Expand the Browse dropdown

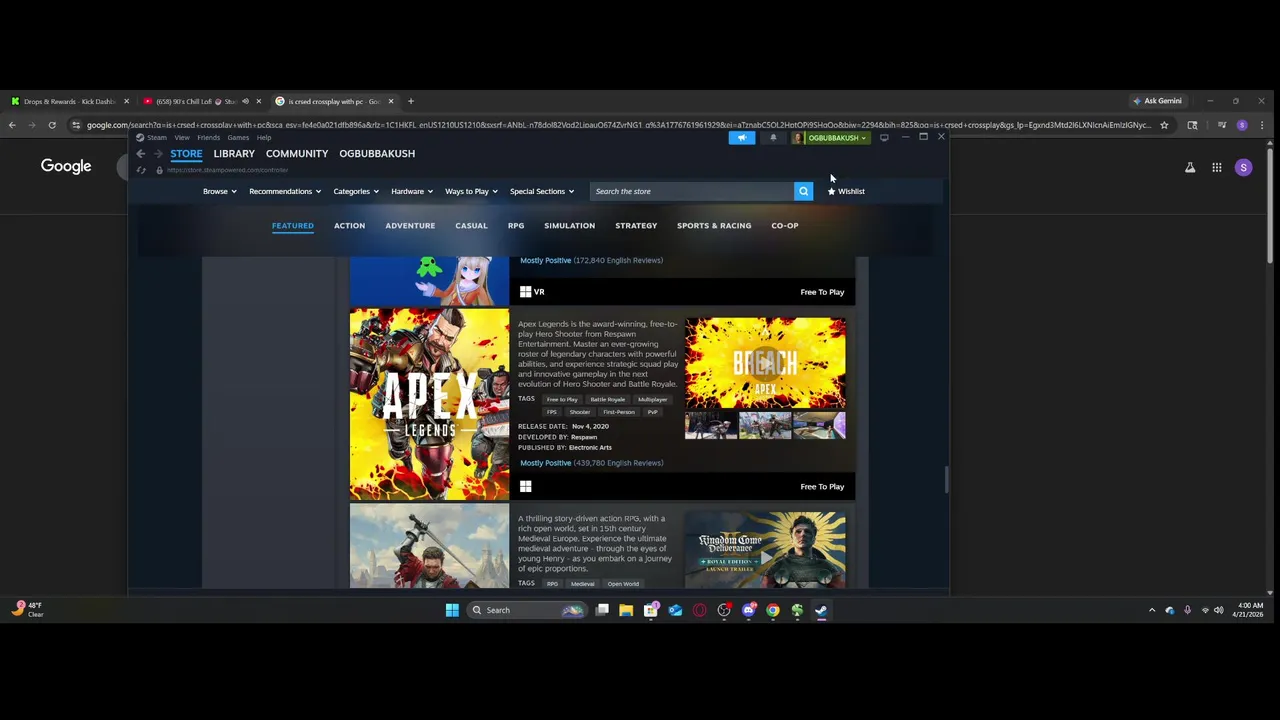(x=220, y=191)
